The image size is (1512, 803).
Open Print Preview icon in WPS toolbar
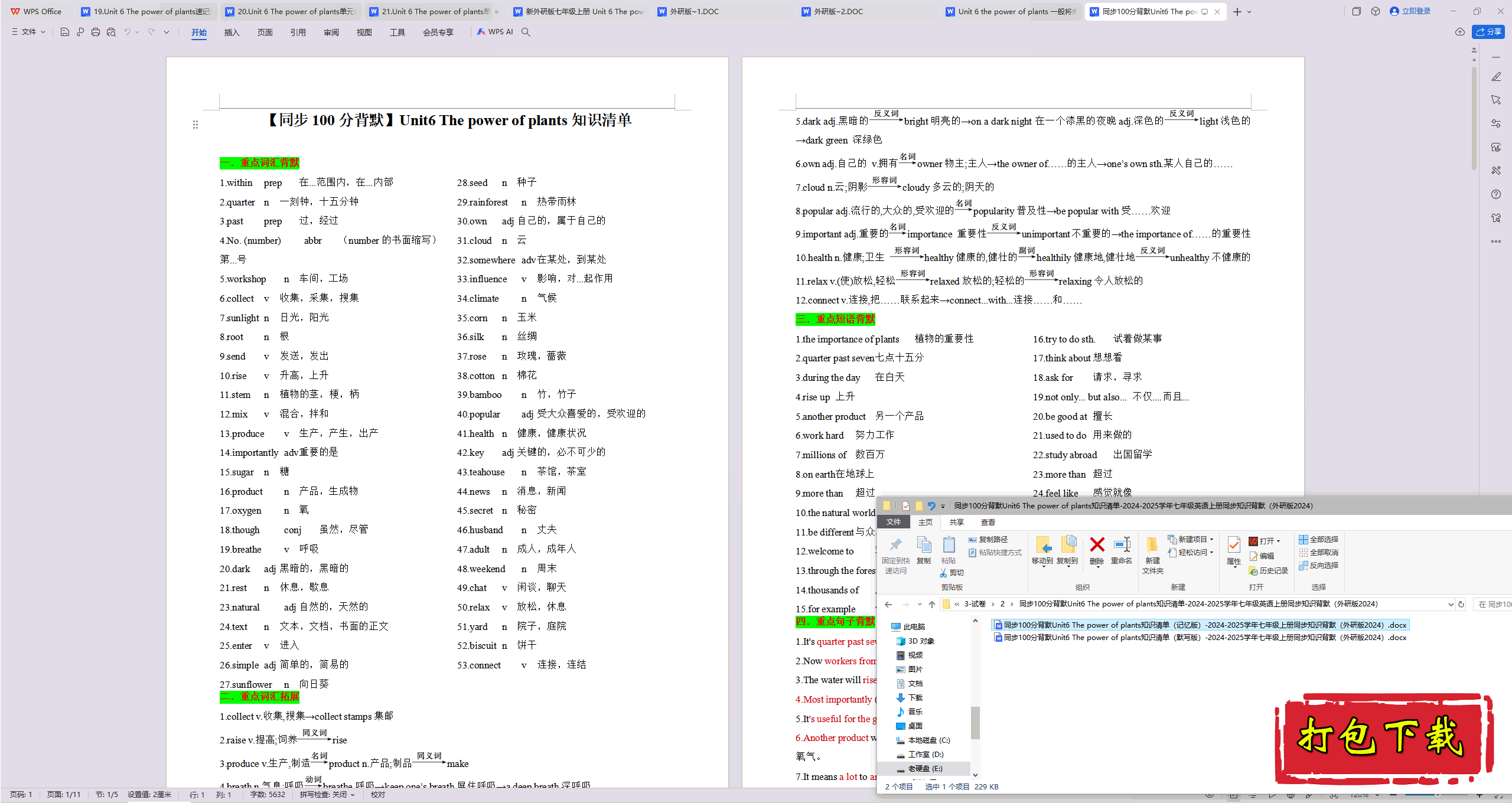[x=111, y=32]
